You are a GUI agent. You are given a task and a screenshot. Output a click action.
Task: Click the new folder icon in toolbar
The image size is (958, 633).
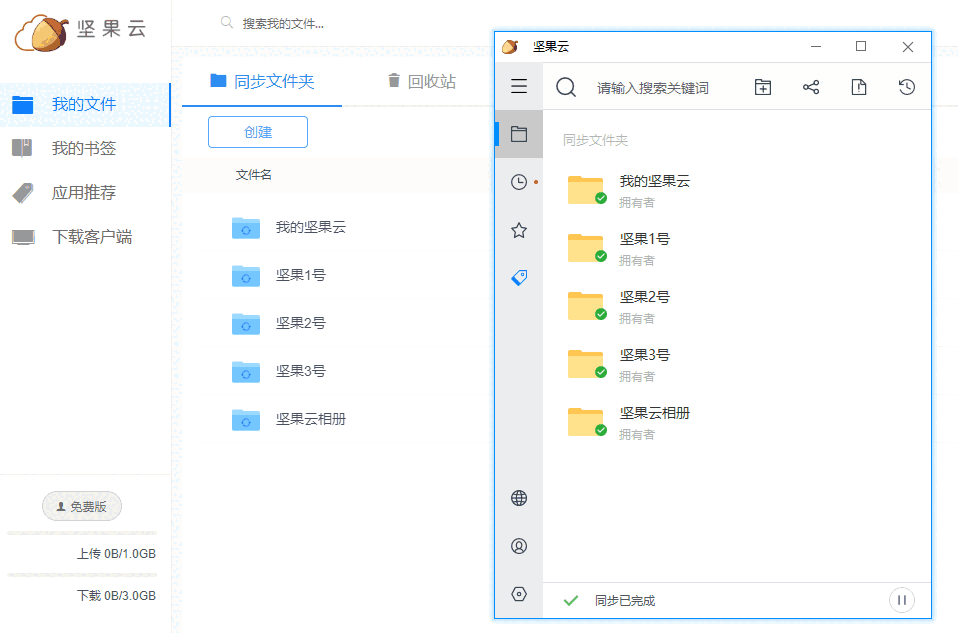[762, 87]
